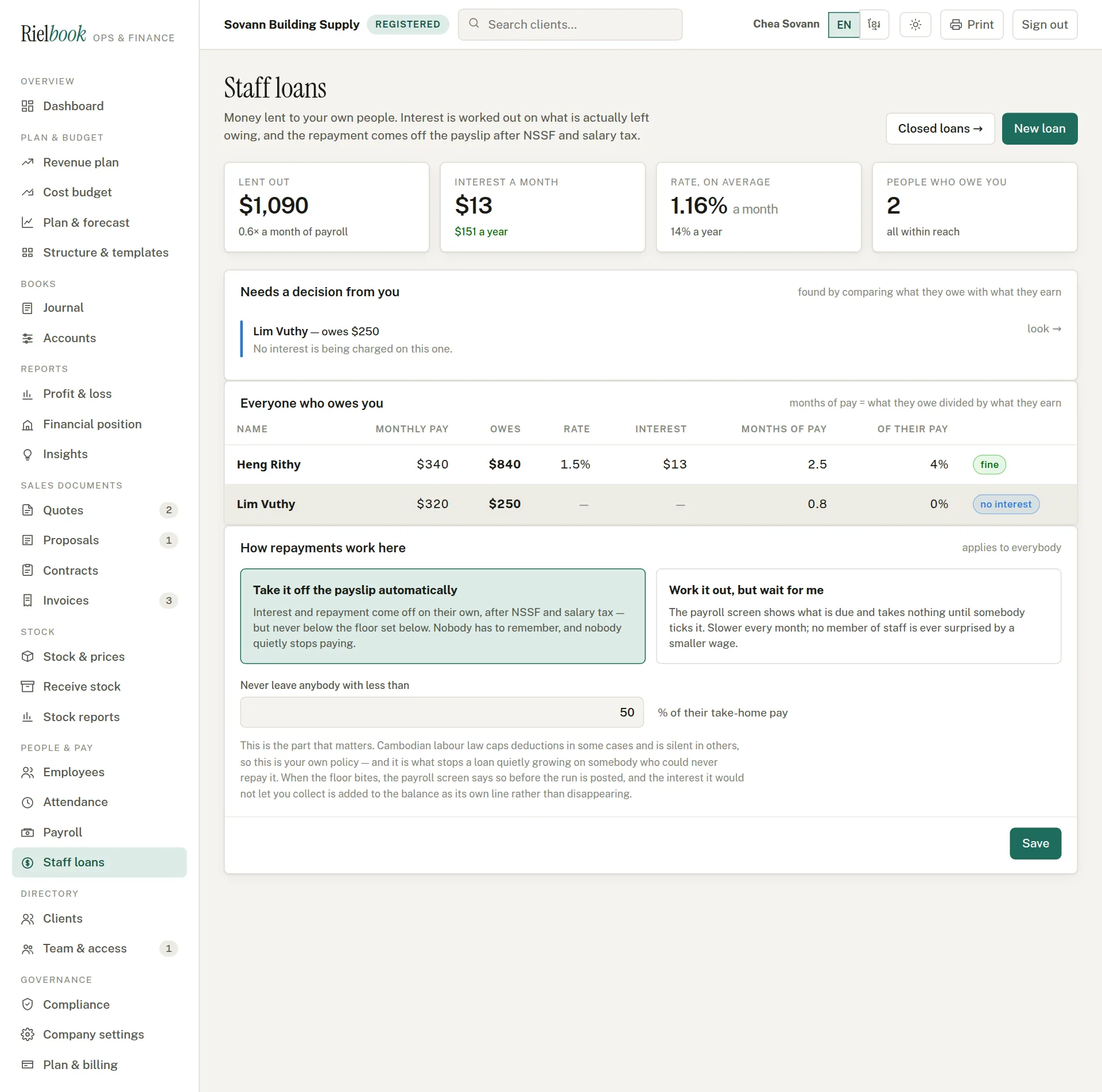This screenshot has width=1102, height=1092.
Task: Click the Receive stock archive icon
Action: click(x=28, y=687)
